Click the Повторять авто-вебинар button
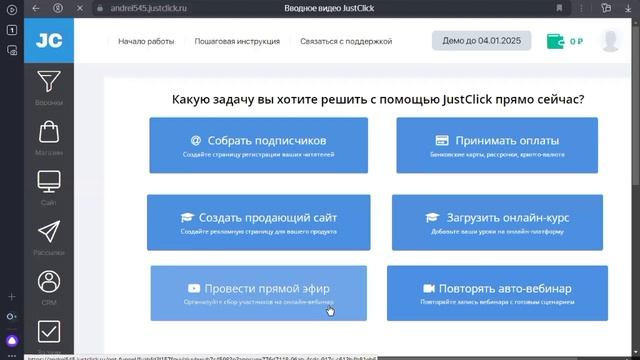 coord(497,293)
